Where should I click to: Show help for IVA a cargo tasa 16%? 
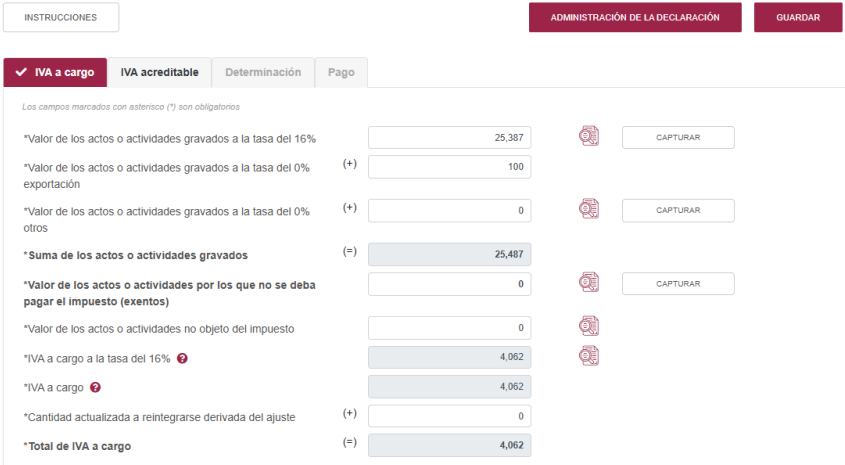(x=183, y=359)
